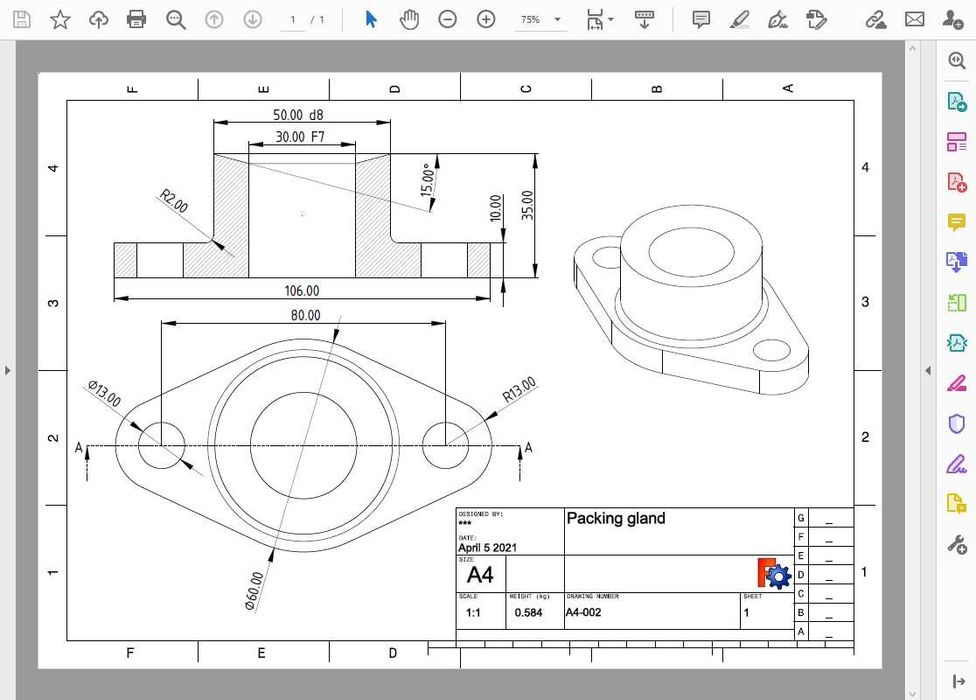
Task: Zoom in with plus button
Action: click(x=486, y=19)
